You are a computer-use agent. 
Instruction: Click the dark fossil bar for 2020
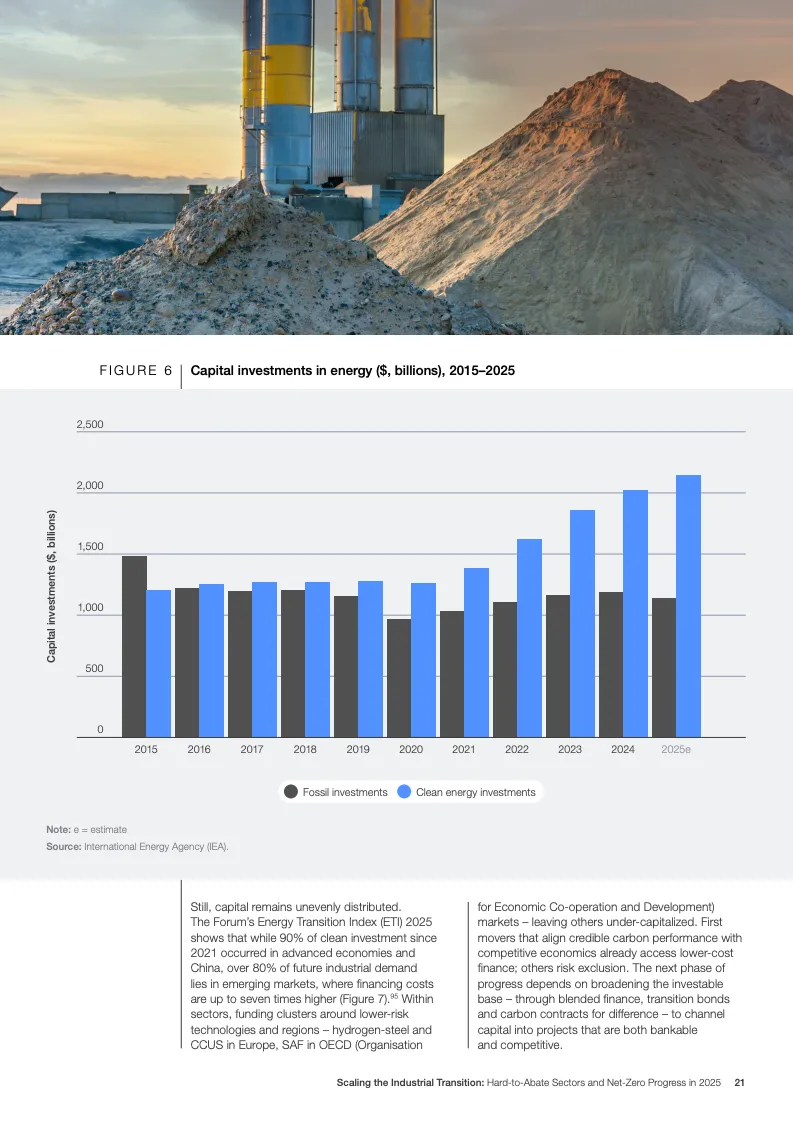399,678
